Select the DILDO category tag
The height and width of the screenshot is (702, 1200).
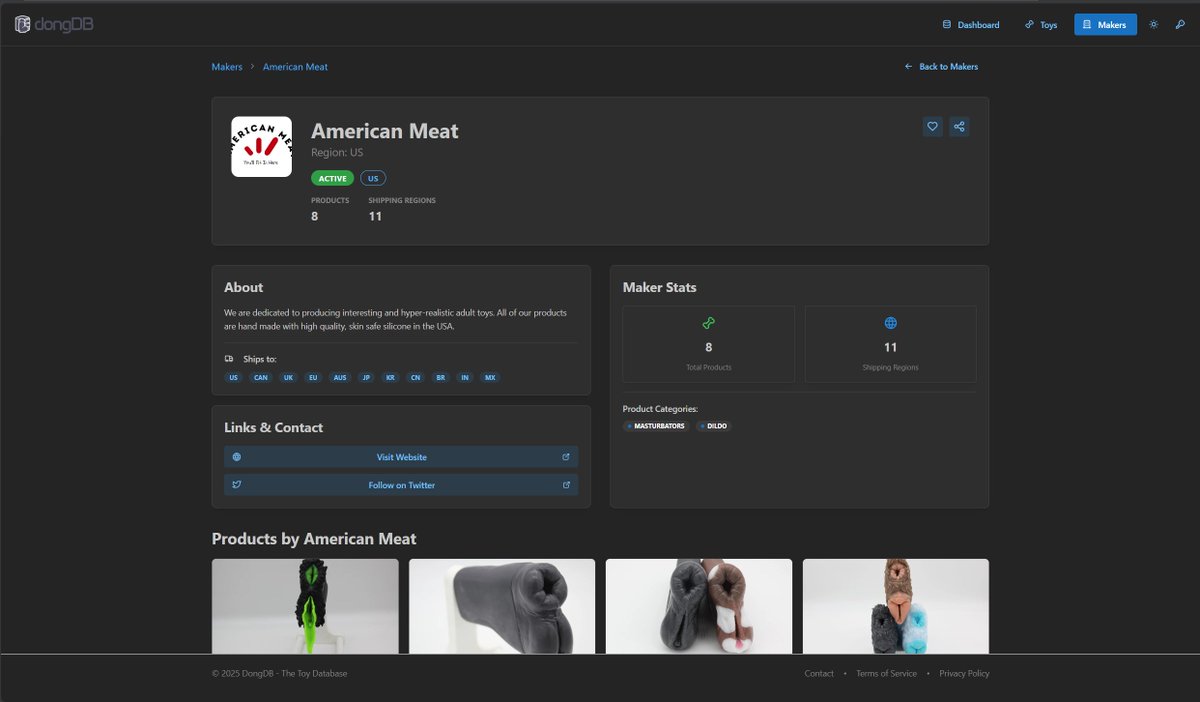[713, 425]
